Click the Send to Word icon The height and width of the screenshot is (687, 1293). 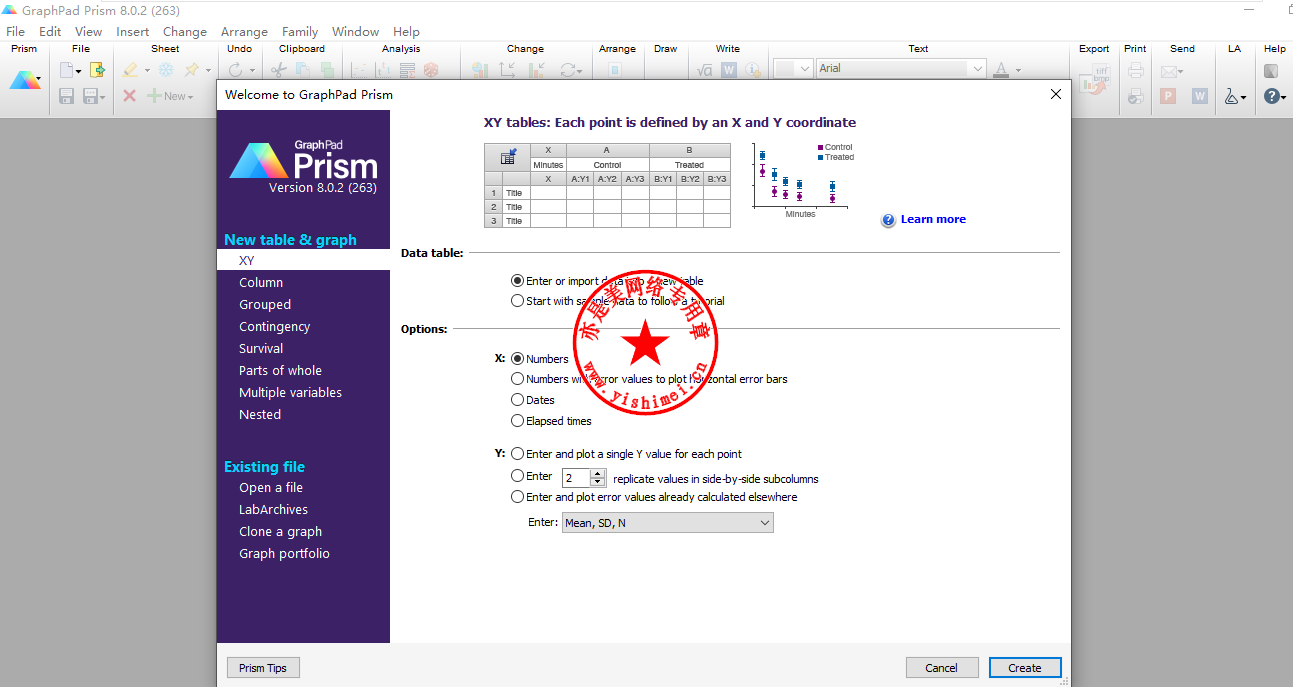point(1201,96)
